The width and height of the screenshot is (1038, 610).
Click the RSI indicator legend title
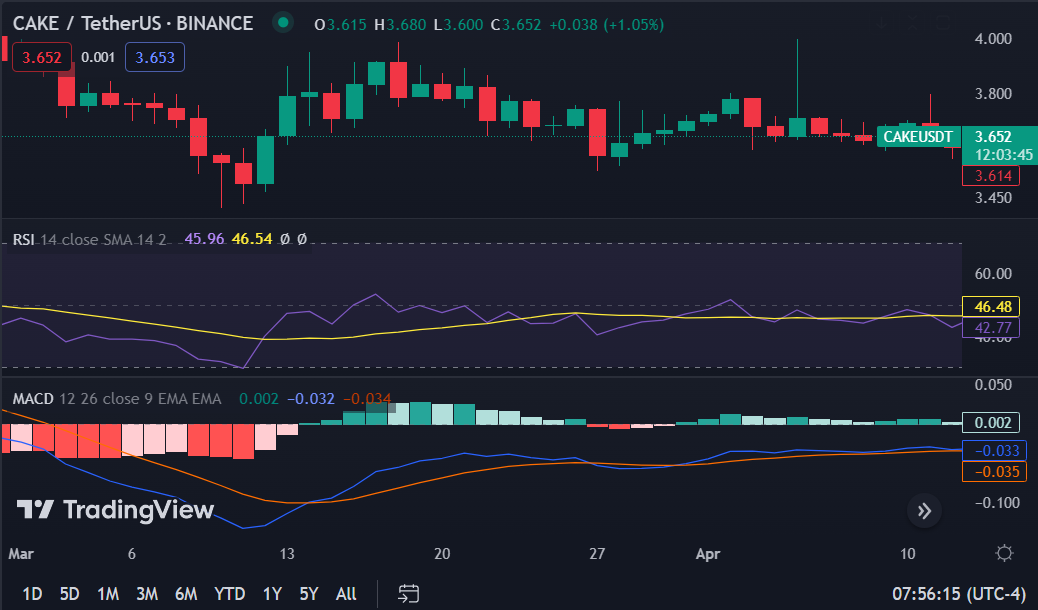(x=23, y=239)
